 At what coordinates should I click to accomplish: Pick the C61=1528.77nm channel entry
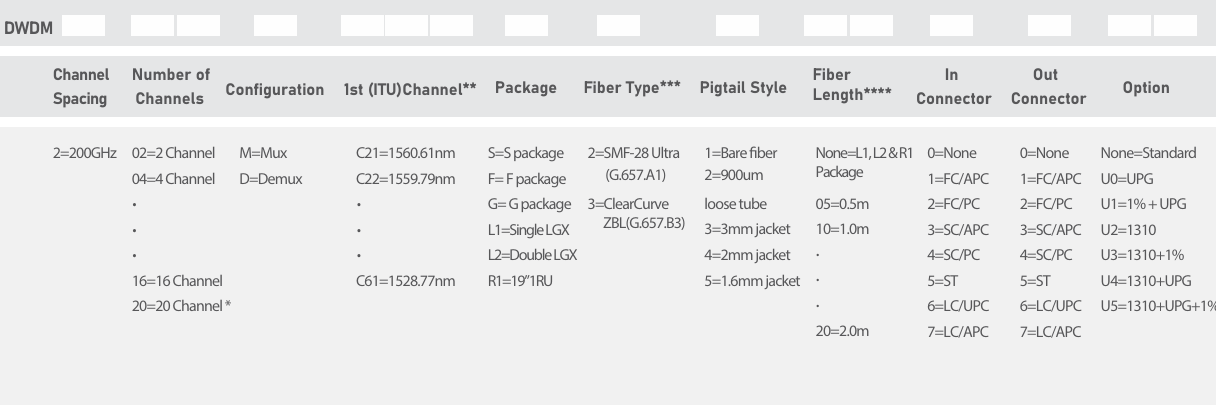click(405, 281)
